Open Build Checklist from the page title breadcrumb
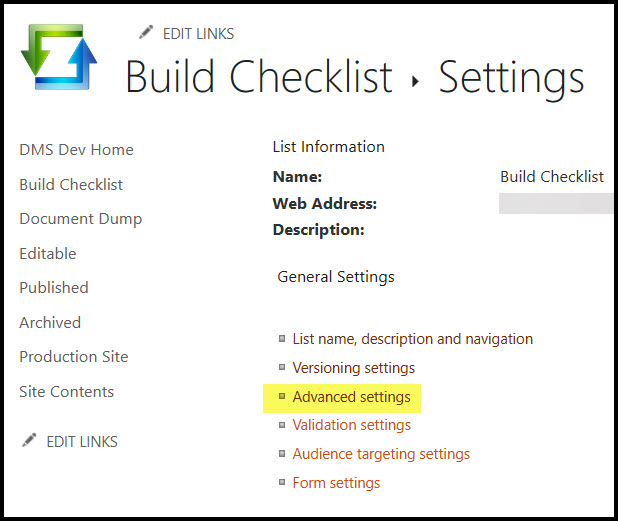The width and height of the screenshot is (618, 521). (259, 78)
